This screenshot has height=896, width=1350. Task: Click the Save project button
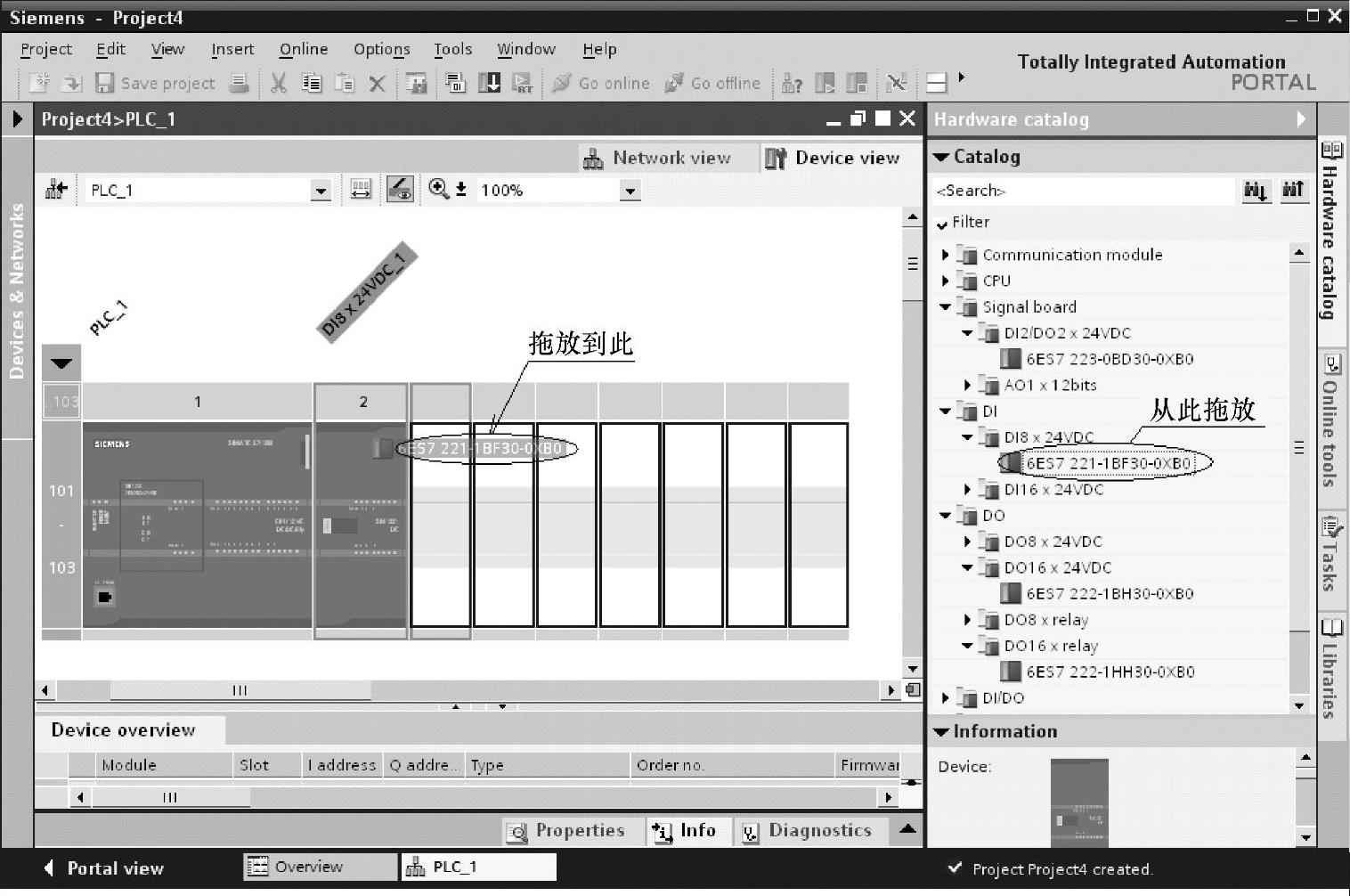tap(155, 83)
